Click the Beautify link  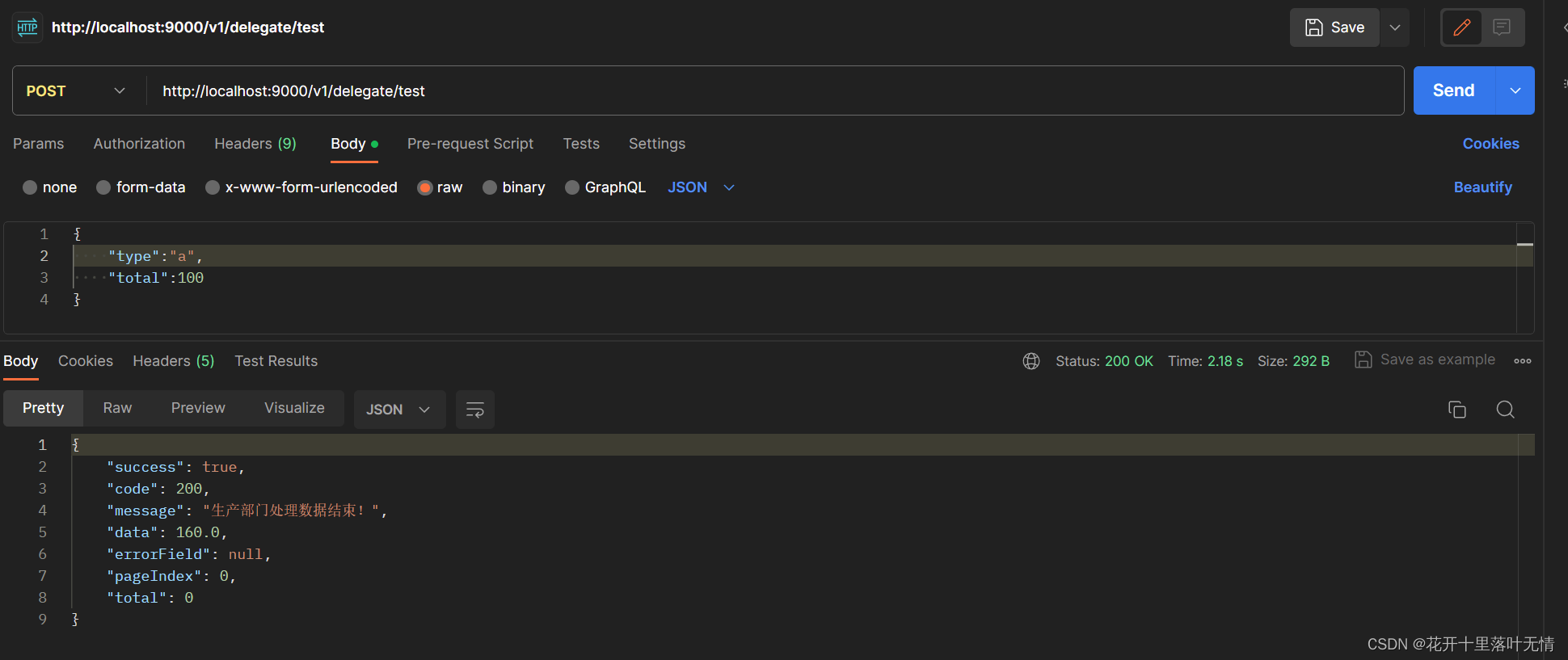click(x=1482, y=187)
